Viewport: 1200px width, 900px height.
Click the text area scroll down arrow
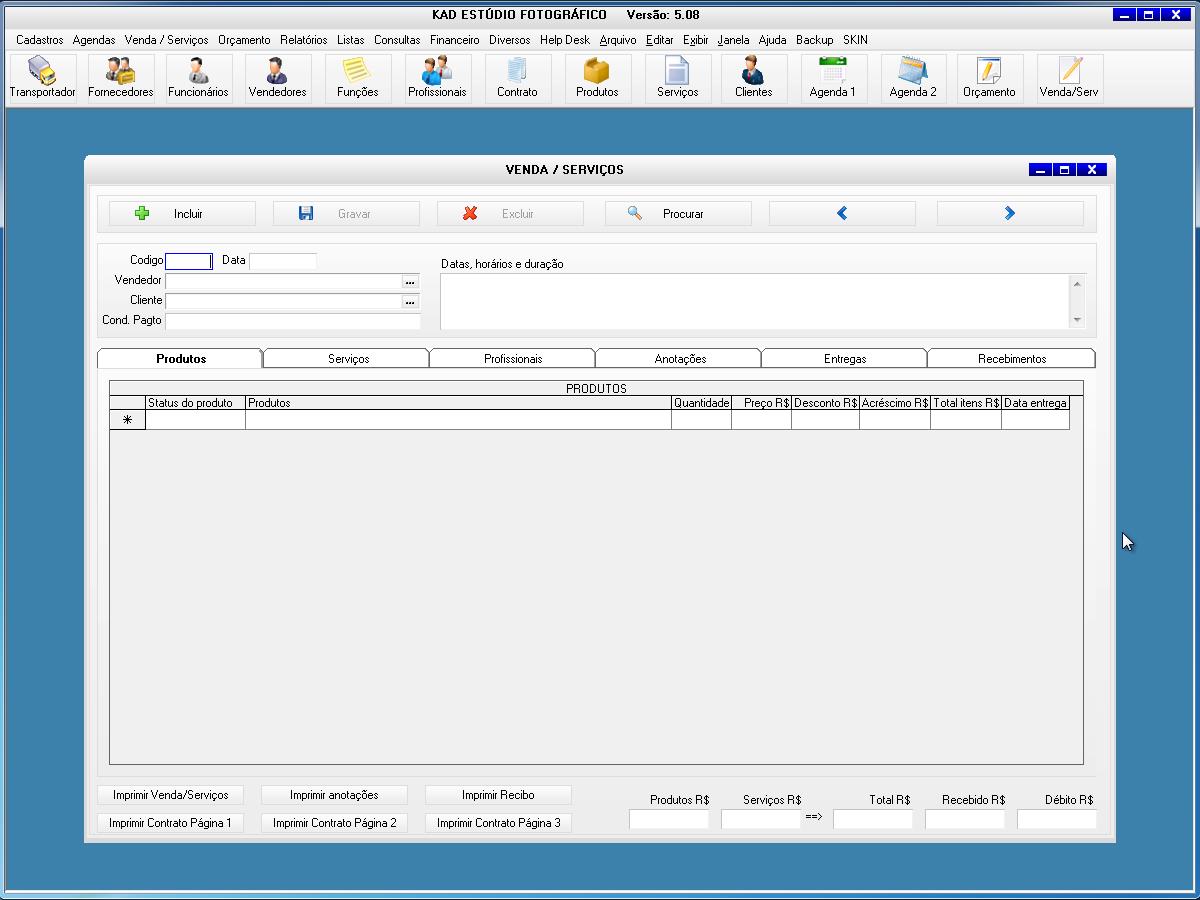click(1077, 320)
